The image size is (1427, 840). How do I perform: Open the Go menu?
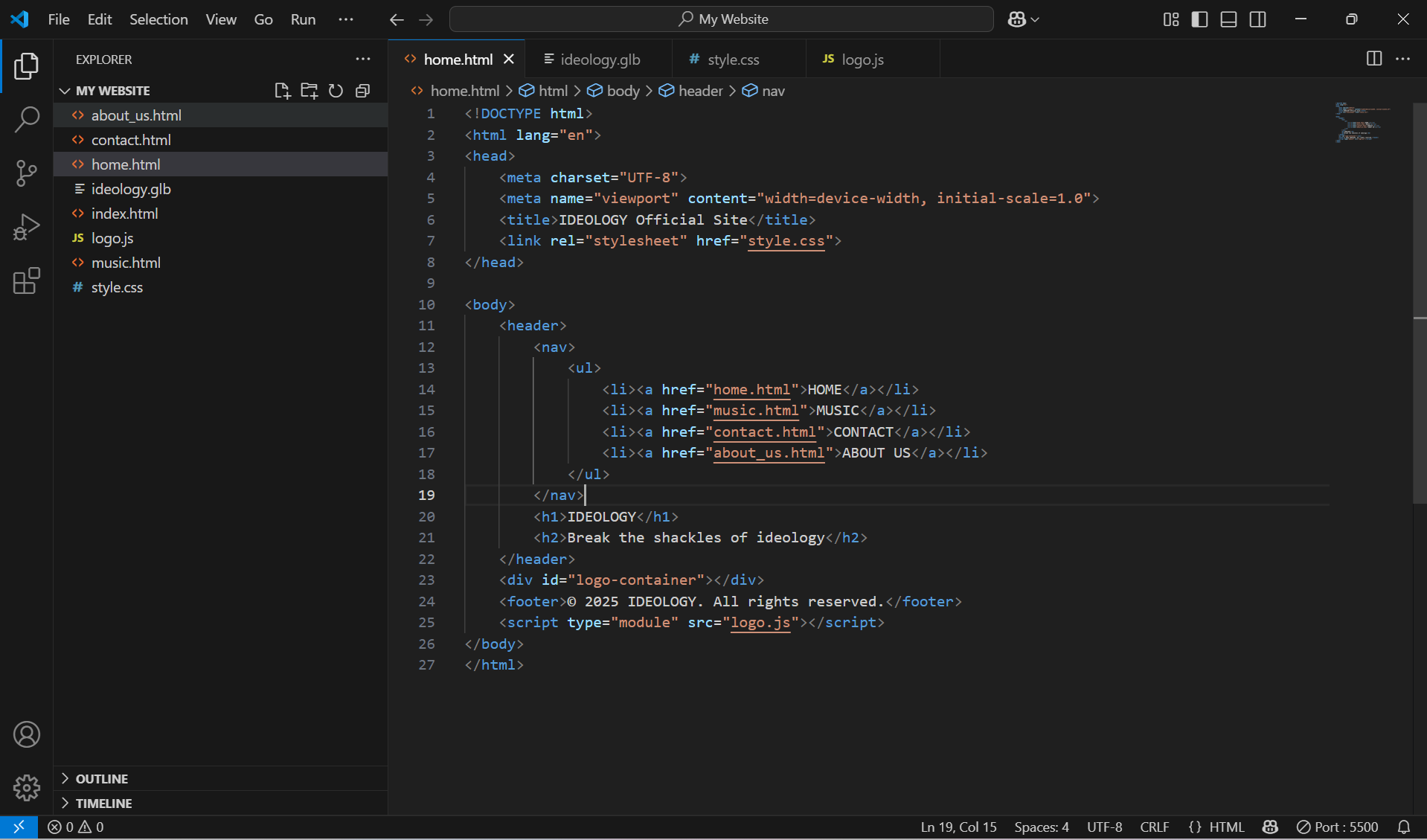263,19
